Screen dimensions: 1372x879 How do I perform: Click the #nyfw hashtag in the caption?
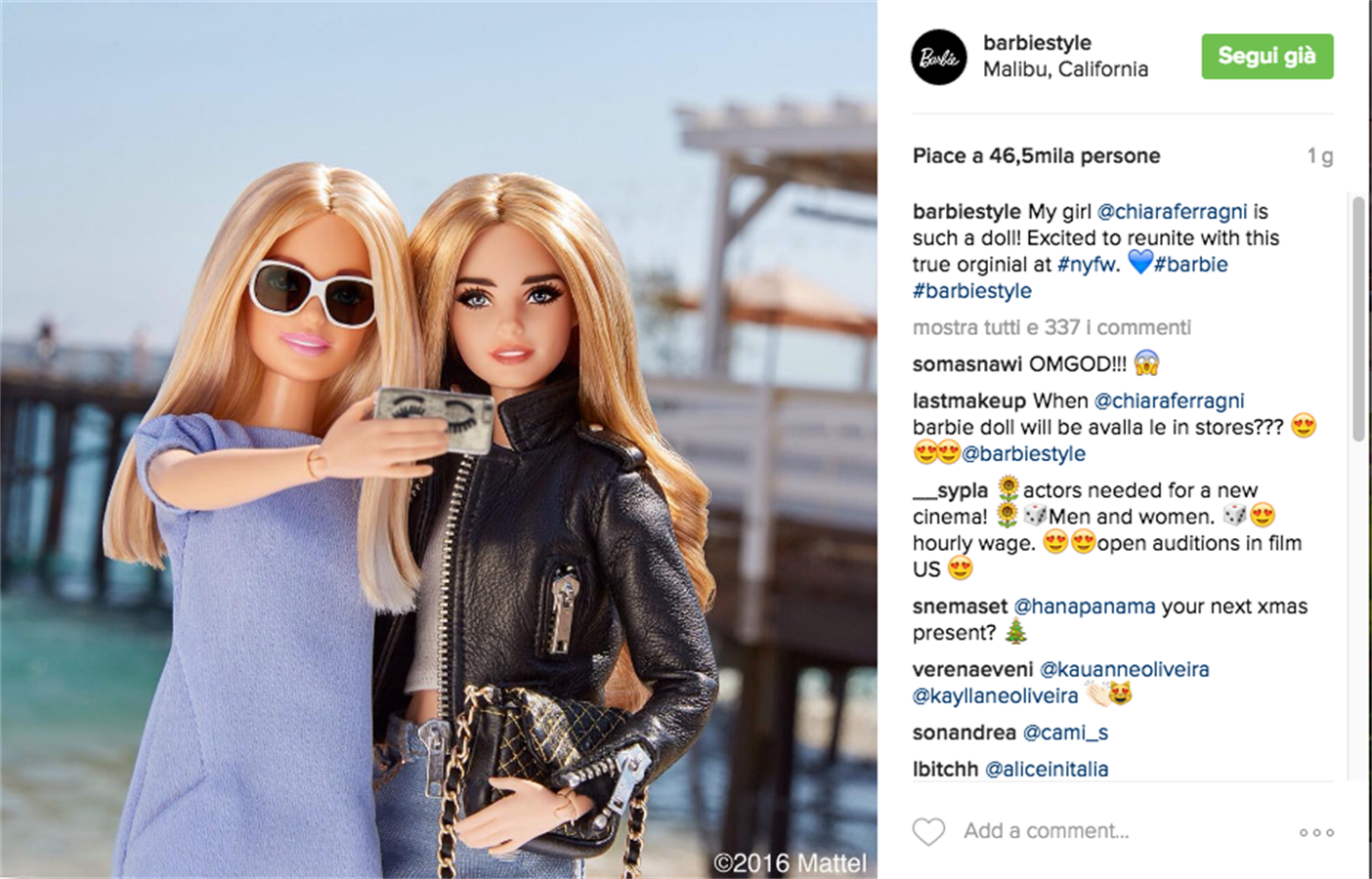[x=1088, y=265]
